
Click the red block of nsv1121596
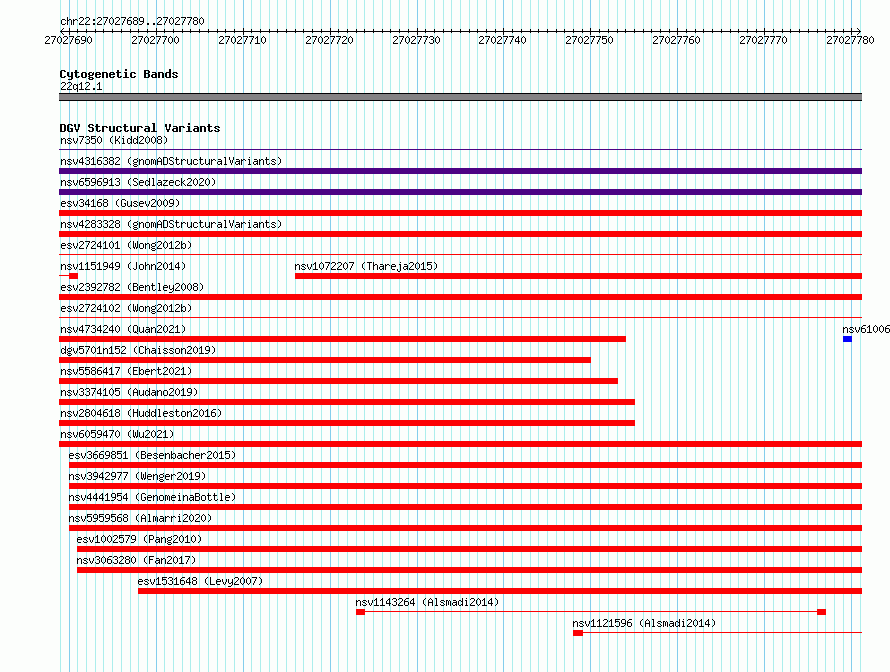click(x=578, y=633)
